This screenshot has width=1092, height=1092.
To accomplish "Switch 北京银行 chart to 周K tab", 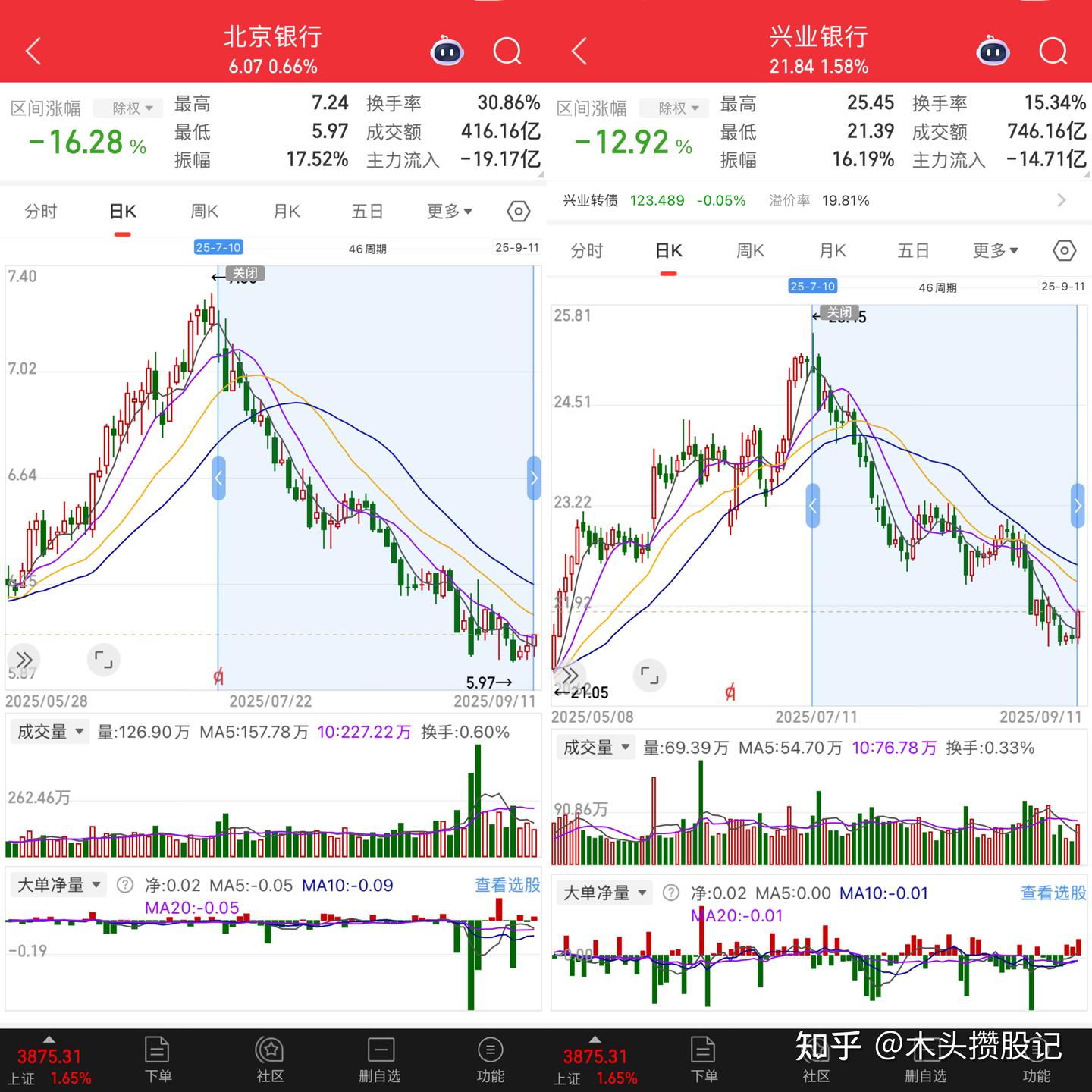I will point(204,211).
